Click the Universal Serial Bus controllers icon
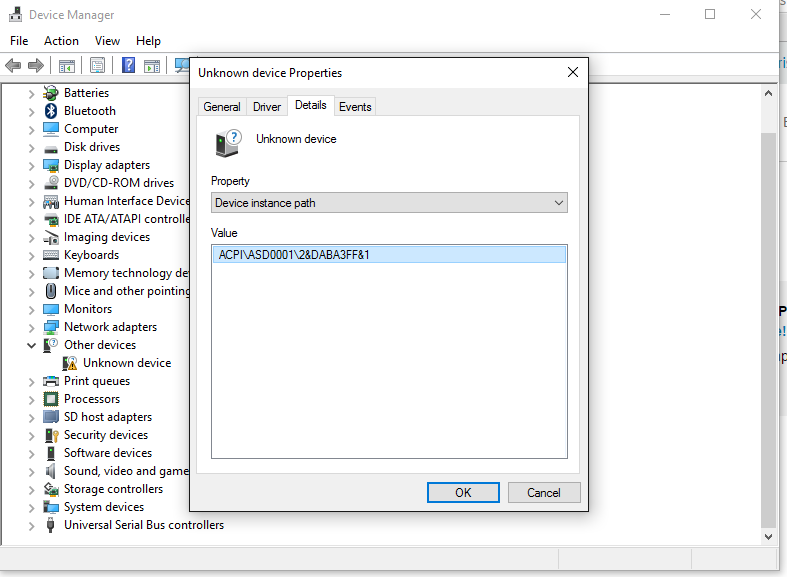The image size is (787, 577). tap(50, 525)
